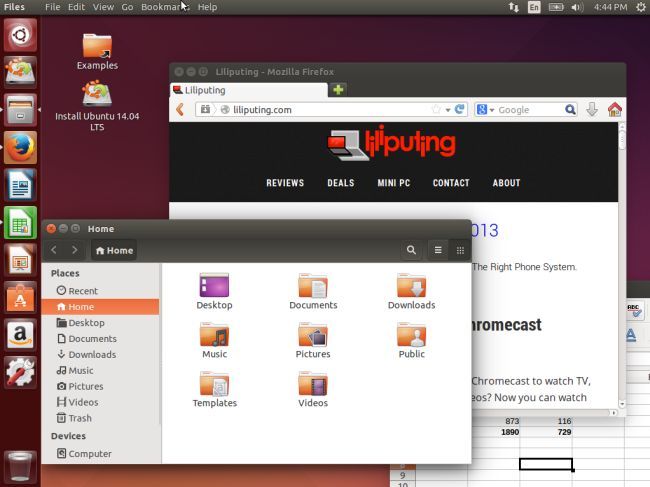Image resolution: width=650 pixels, height=487 pixels.
Task: Open the keyboard language En indicator
Action: point(534,7)
